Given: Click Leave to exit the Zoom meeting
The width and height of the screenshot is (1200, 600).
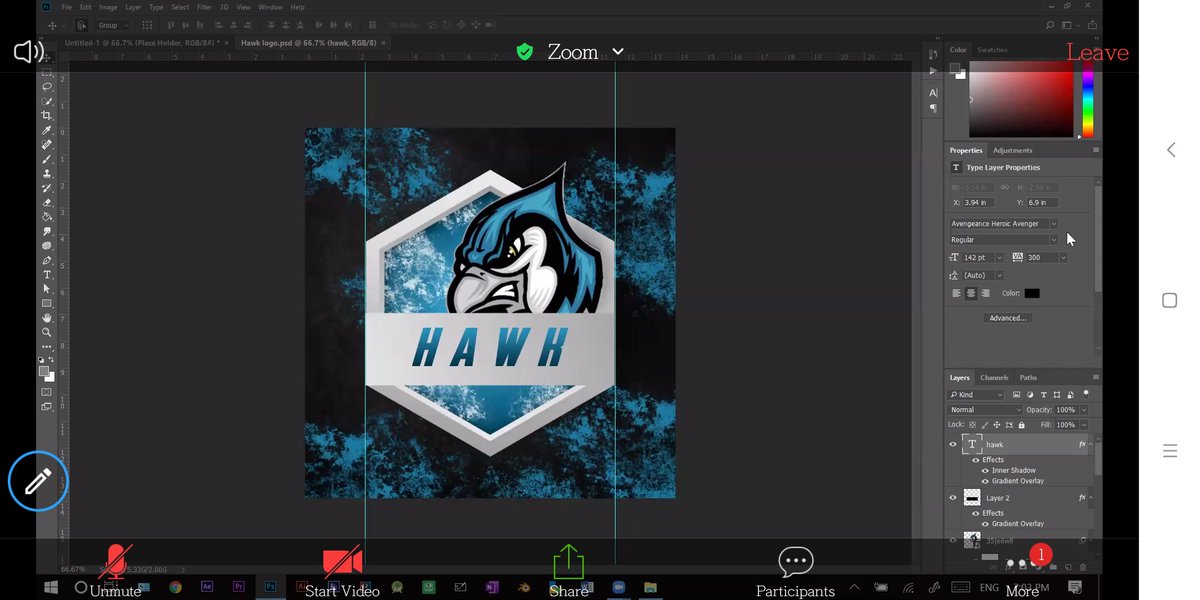Looking at the screenshot, I should 1097,52.
